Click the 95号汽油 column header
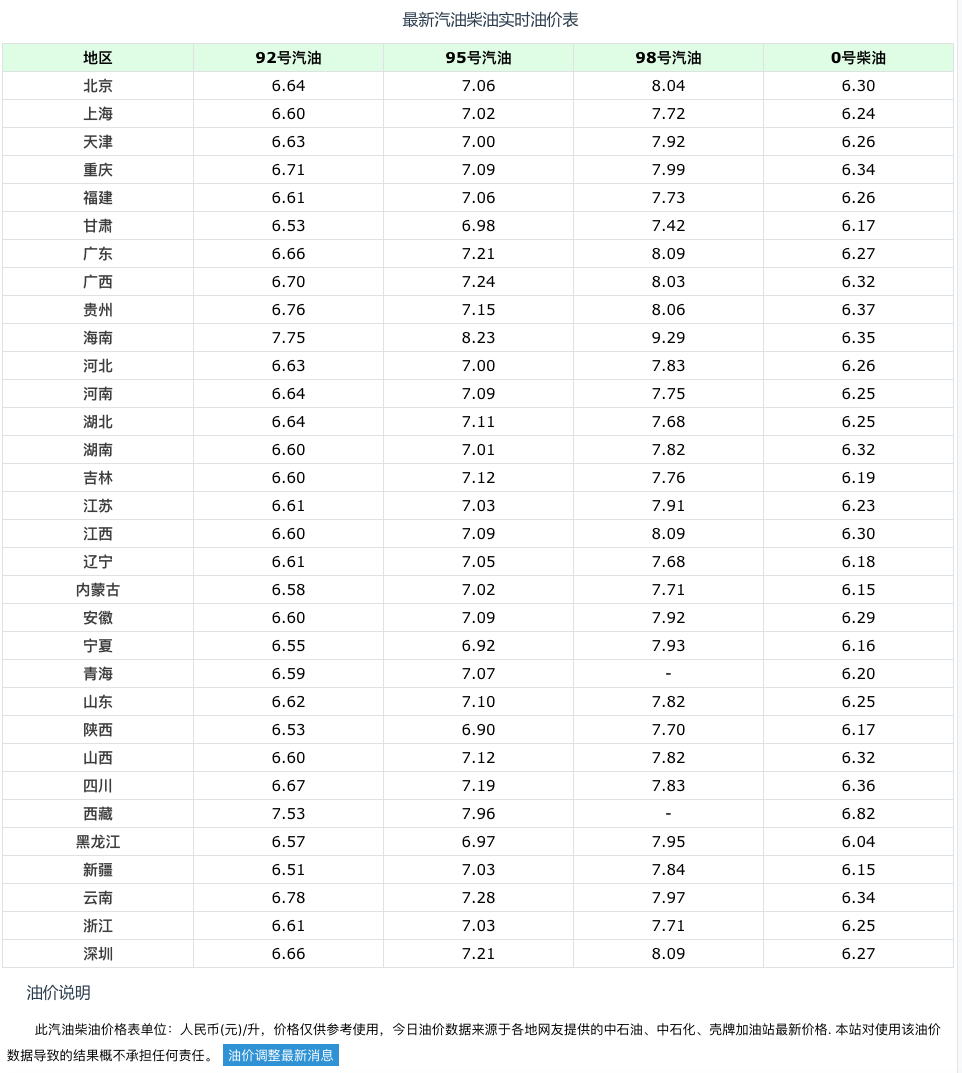Screen dimensions: 962x1073 tap(478, 58)
